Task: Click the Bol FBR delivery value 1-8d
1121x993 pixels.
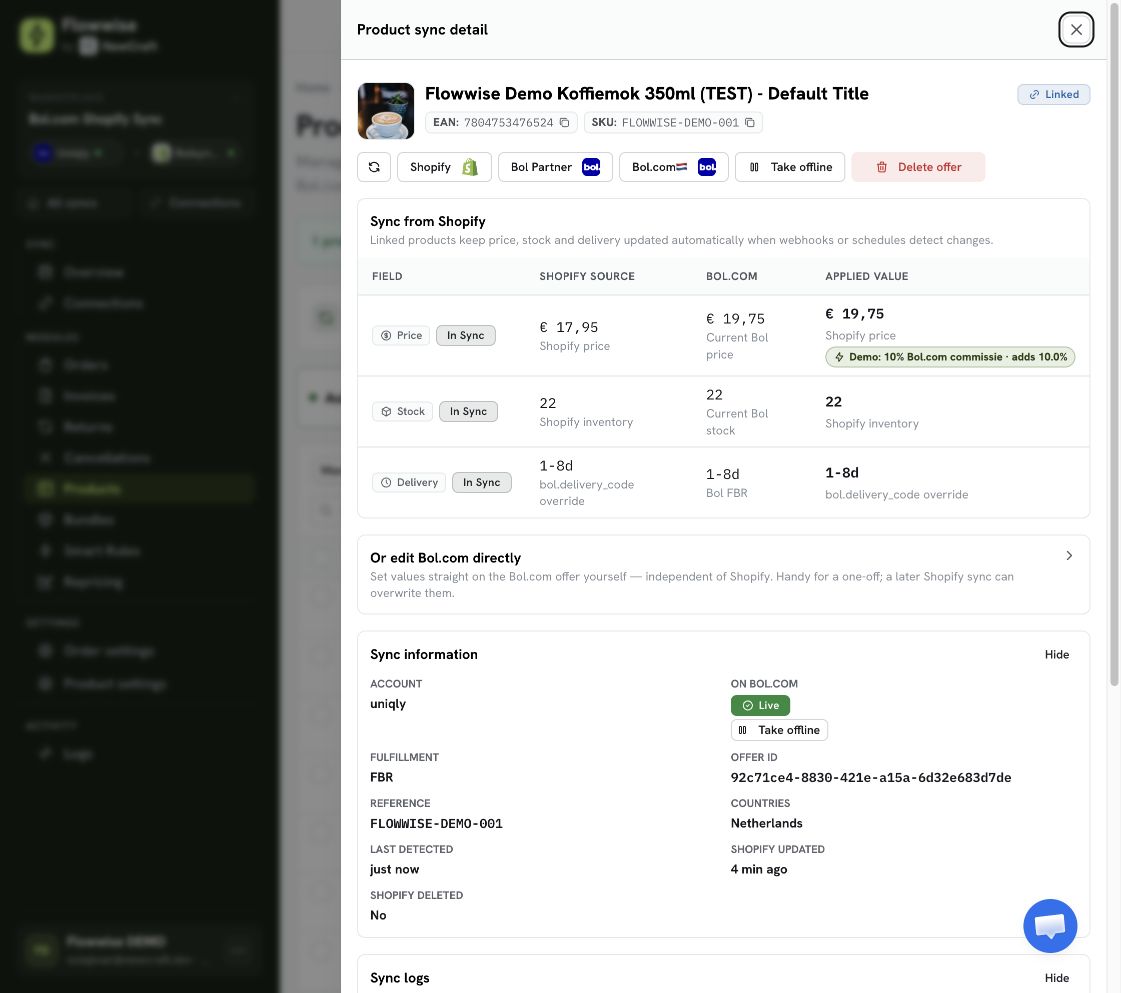Action: coord(723,475)
